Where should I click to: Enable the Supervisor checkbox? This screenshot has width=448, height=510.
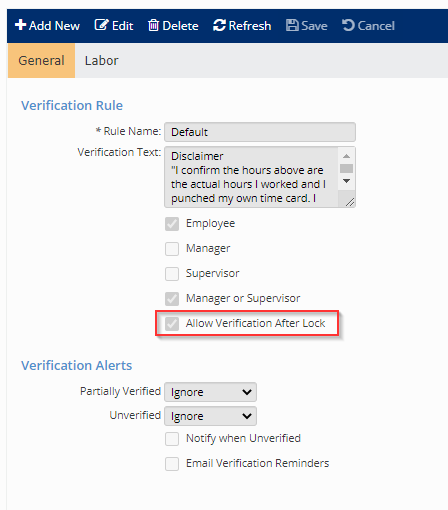172,274
